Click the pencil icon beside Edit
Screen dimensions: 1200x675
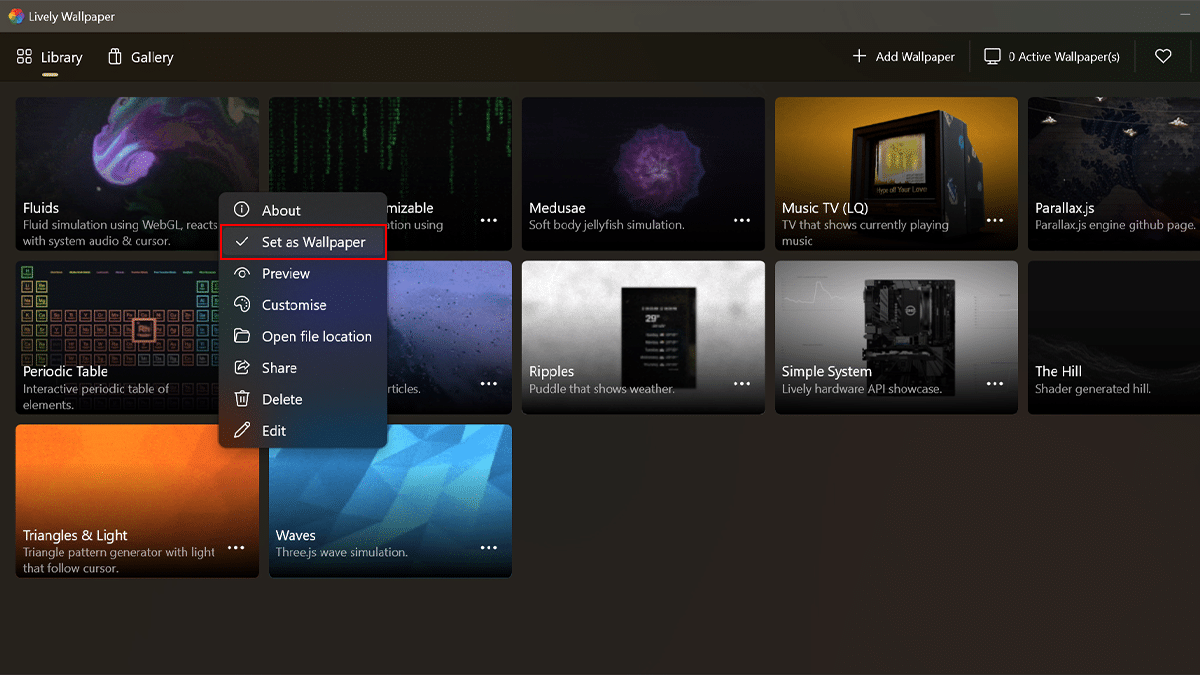pyautogui.click(x=241, y=431)
